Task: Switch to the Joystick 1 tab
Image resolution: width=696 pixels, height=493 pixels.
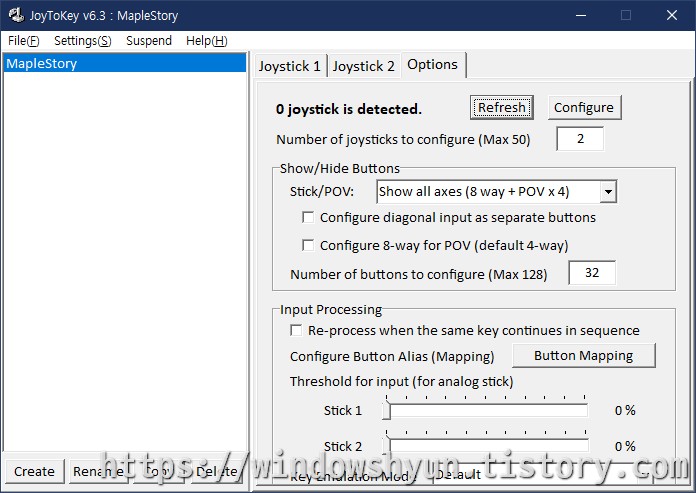Action: 289,66
